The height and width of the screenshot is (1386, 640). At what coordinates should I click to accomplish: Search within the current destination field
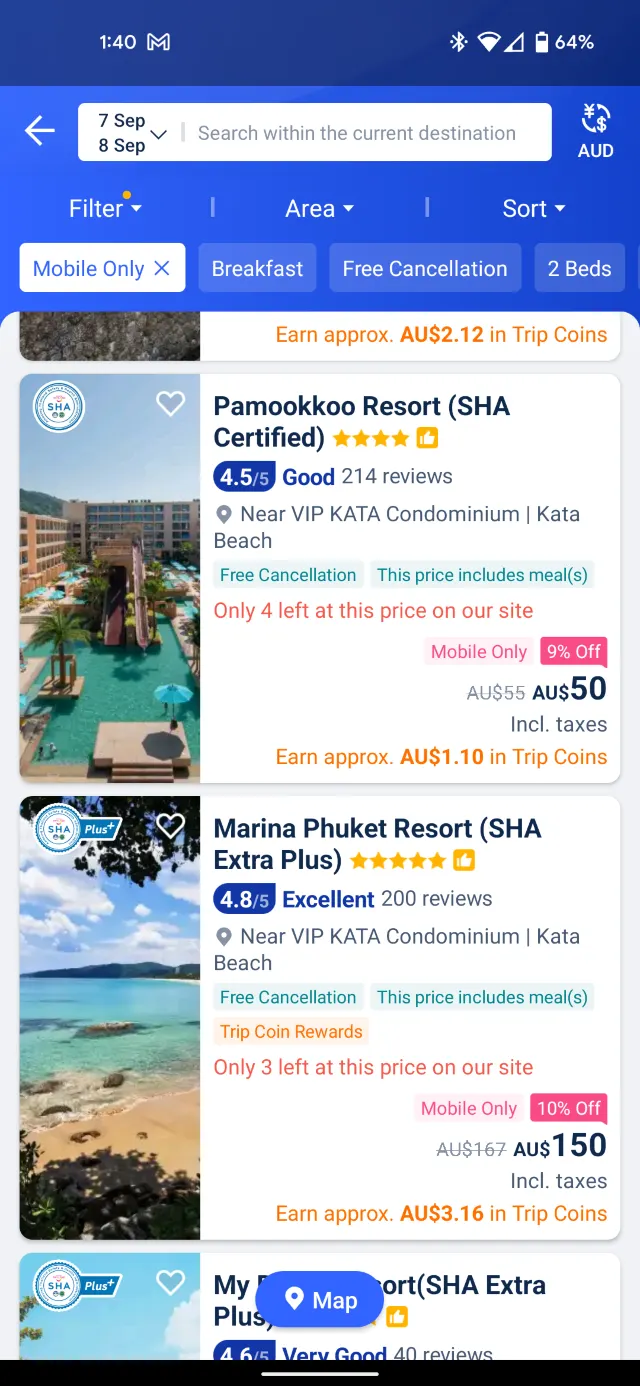point(360,133)
